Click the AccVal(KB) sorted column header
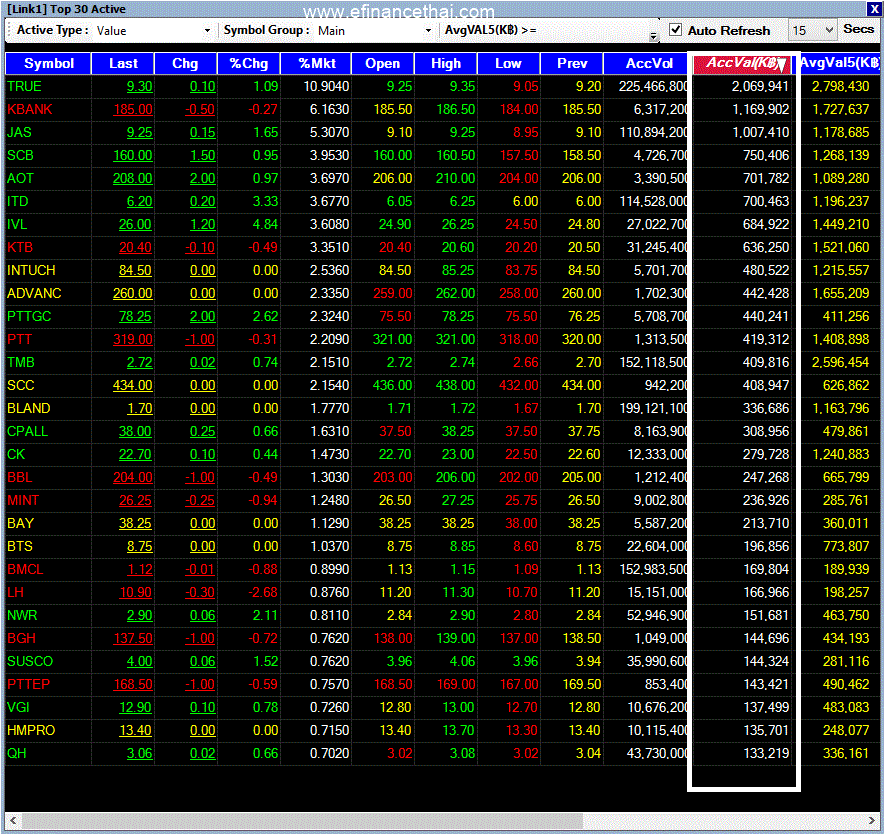Image resolution: width=885 pixels, height=835 pixels. (743, 63)
